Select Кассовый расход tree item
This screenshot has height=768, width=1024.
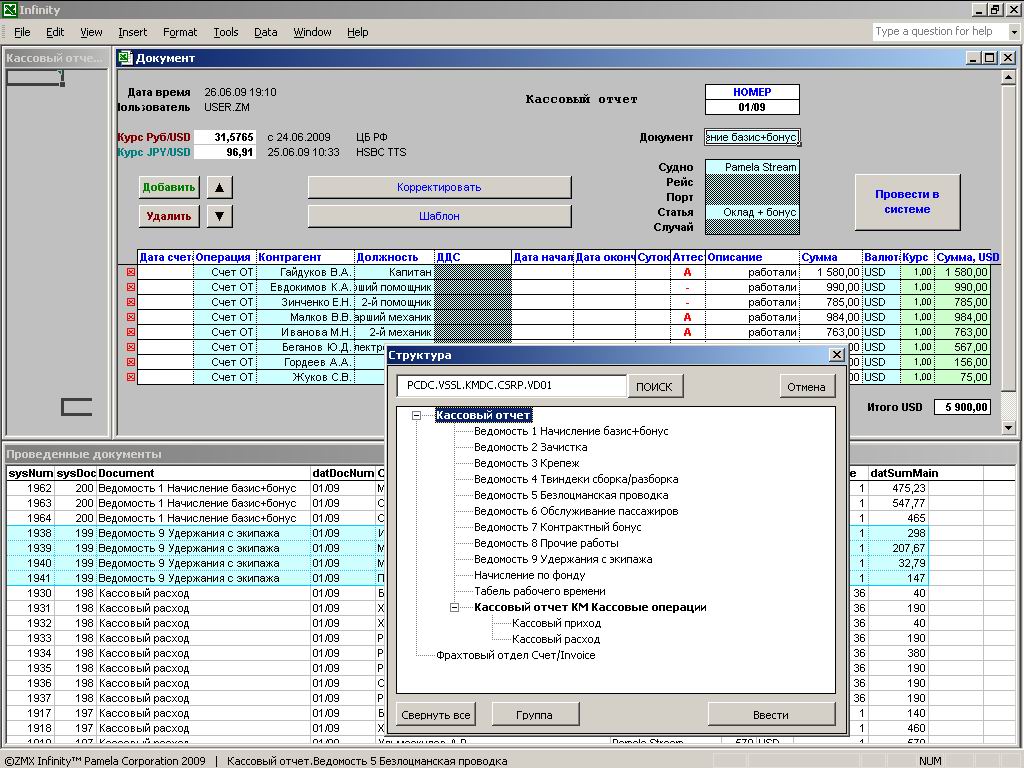tap(556, 639)
